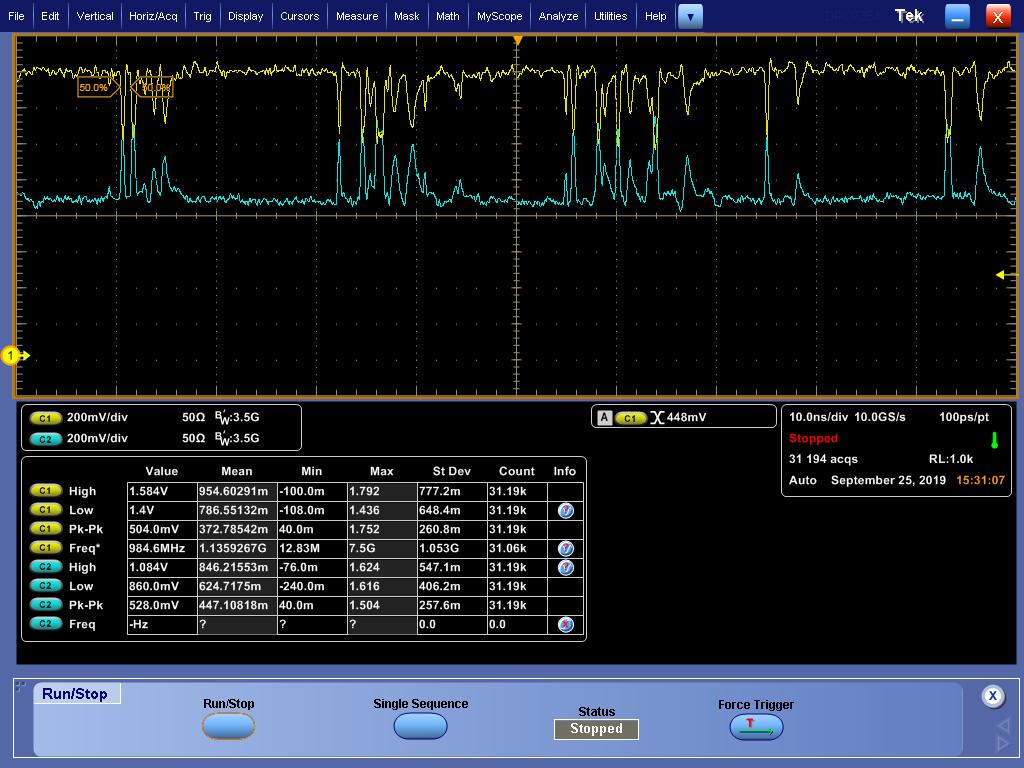Click the 10.0ns/div horizontal scale readout
The image size is (1024, 768).
pyautogui.click(x=818, y=417)
